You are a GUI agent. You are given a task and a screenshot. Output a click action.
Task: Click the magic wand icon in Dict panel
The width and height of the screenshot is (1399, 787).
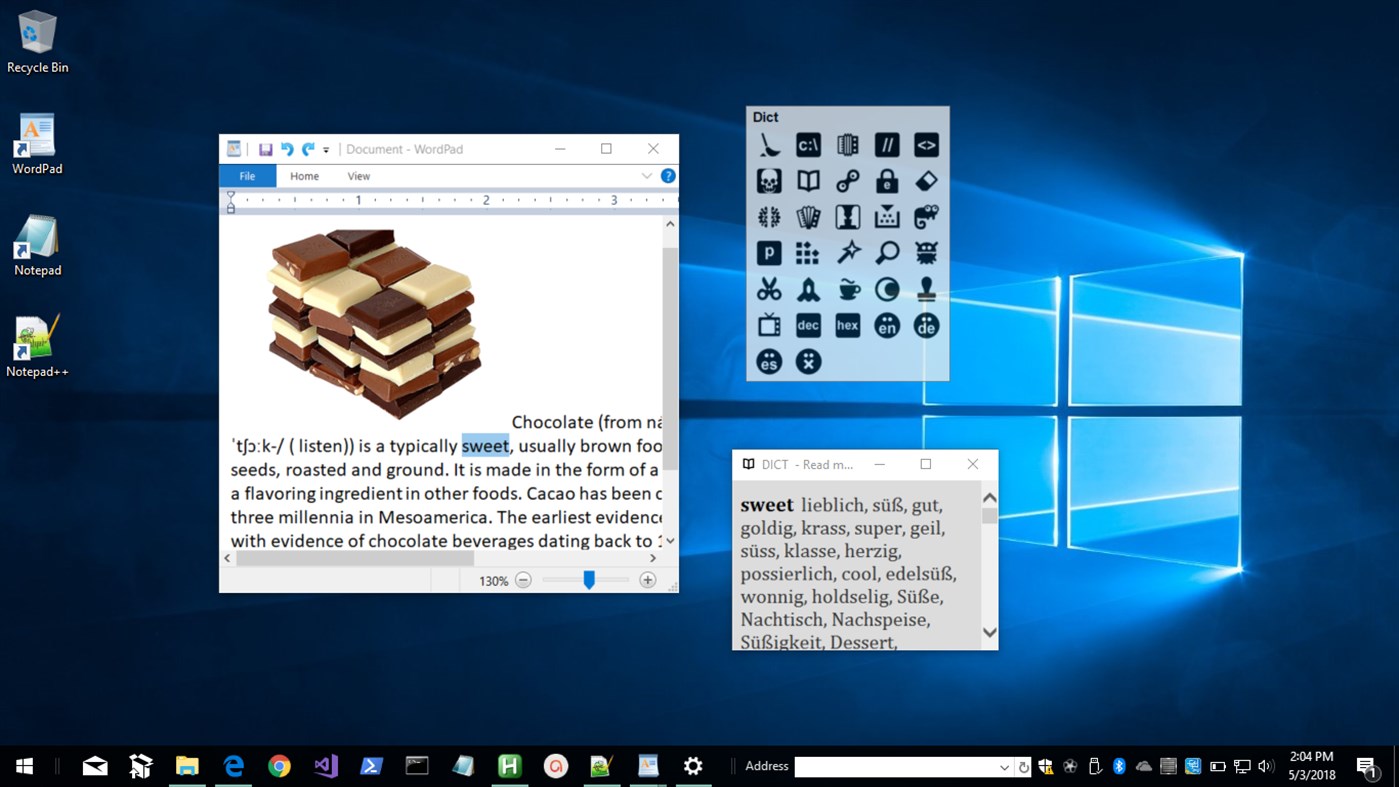point(848,253)
